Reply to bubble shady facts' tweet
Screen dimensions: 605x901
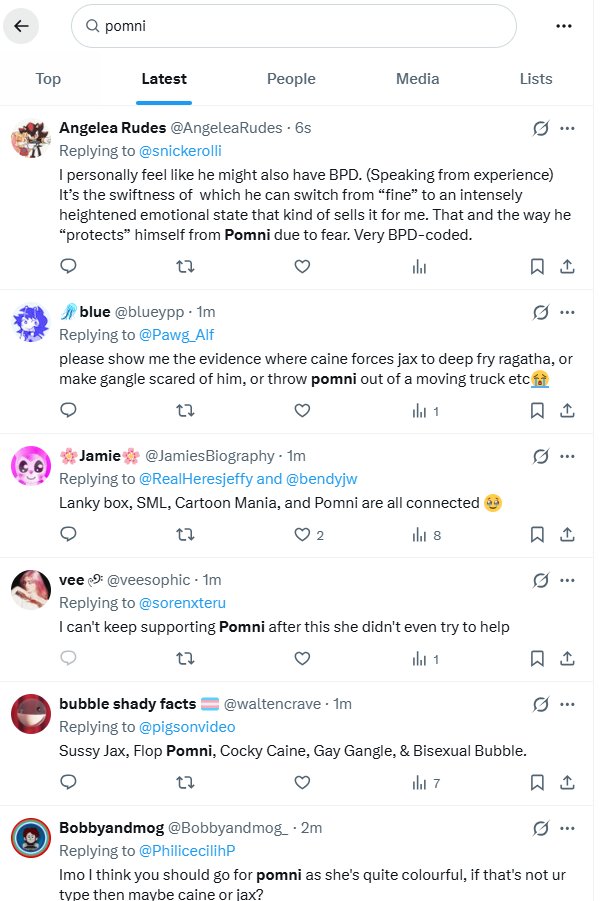click(x=68, y=783)
